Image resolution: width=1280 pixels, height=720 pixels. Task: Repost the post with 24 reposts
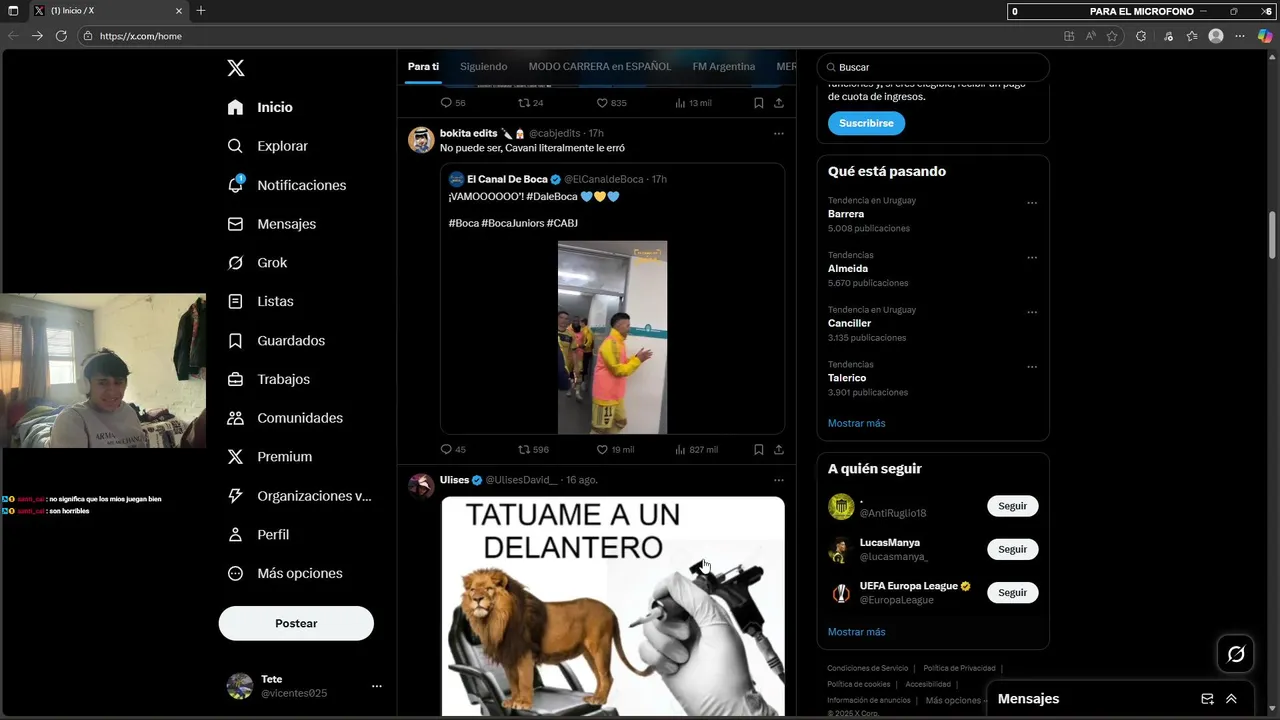[x=531, y=103]
